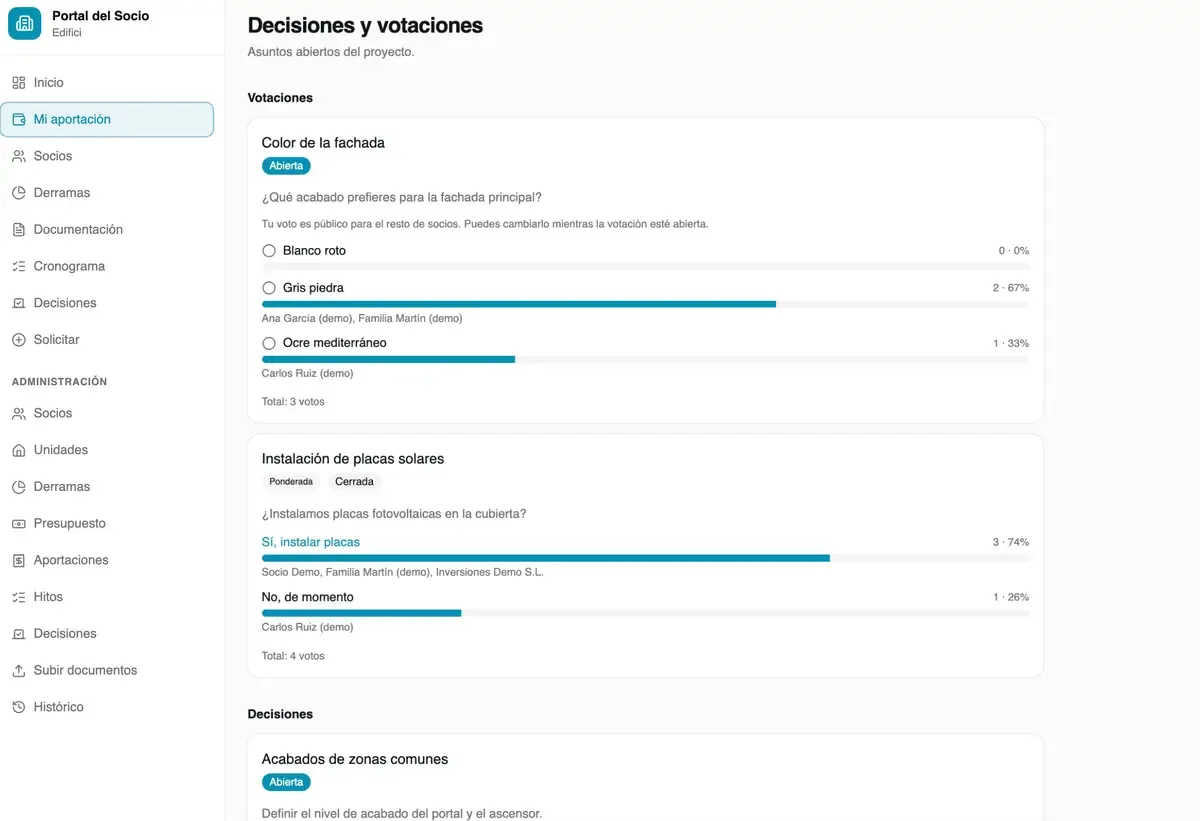Click the Unidades house icon
This screenshot has height=821, width=1200.
tap(18, 450)
